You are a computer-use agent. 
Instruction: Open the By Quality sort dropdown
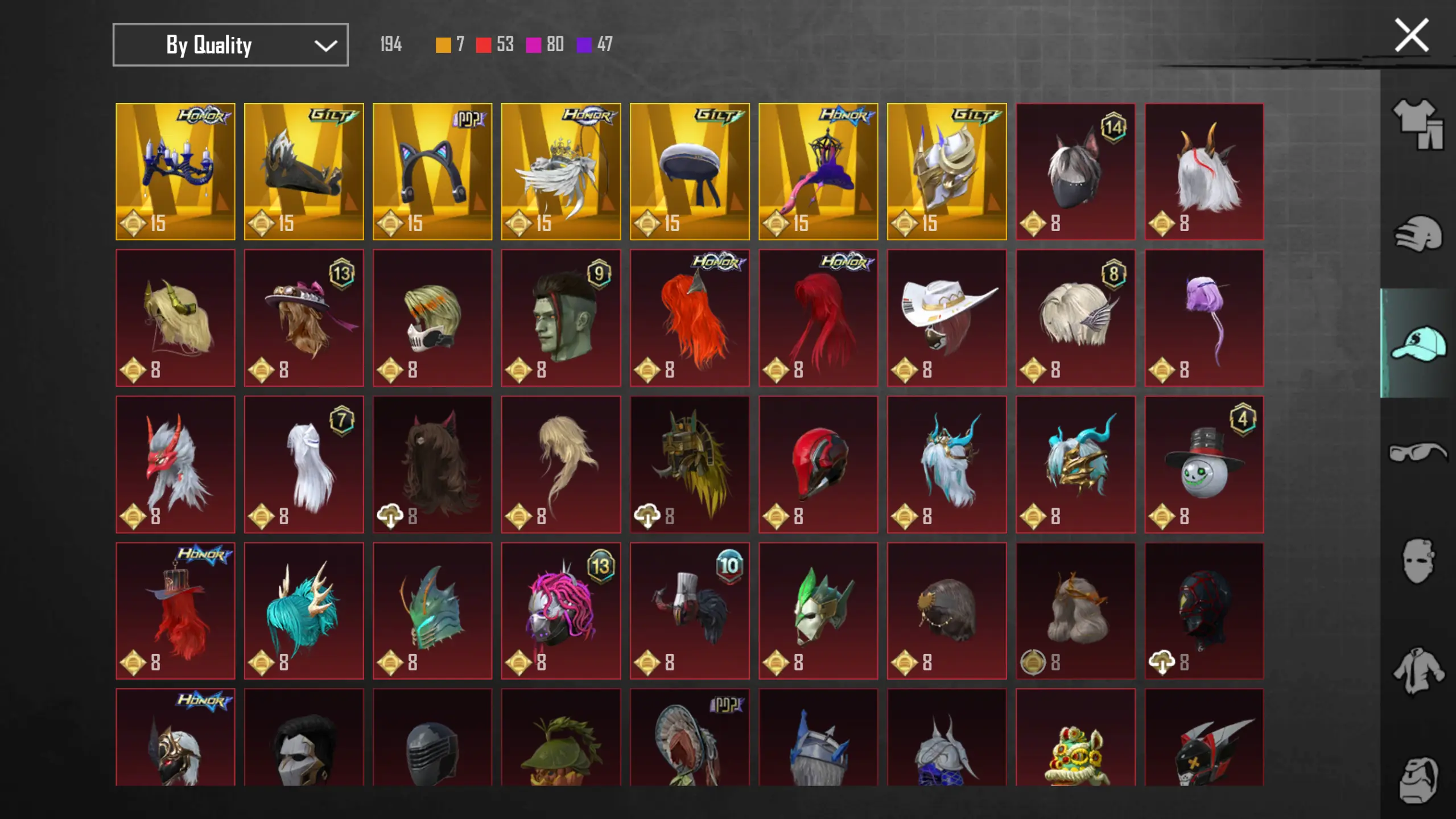(x=230, y=45)
